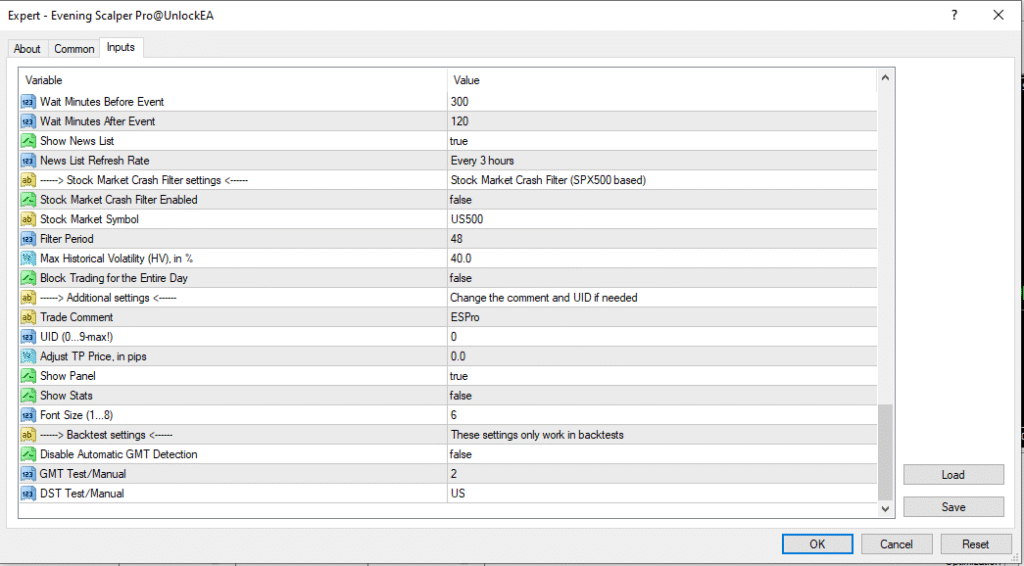1024x566 pixels.
Task: Switch to the About tab
Action: [27, 49]
